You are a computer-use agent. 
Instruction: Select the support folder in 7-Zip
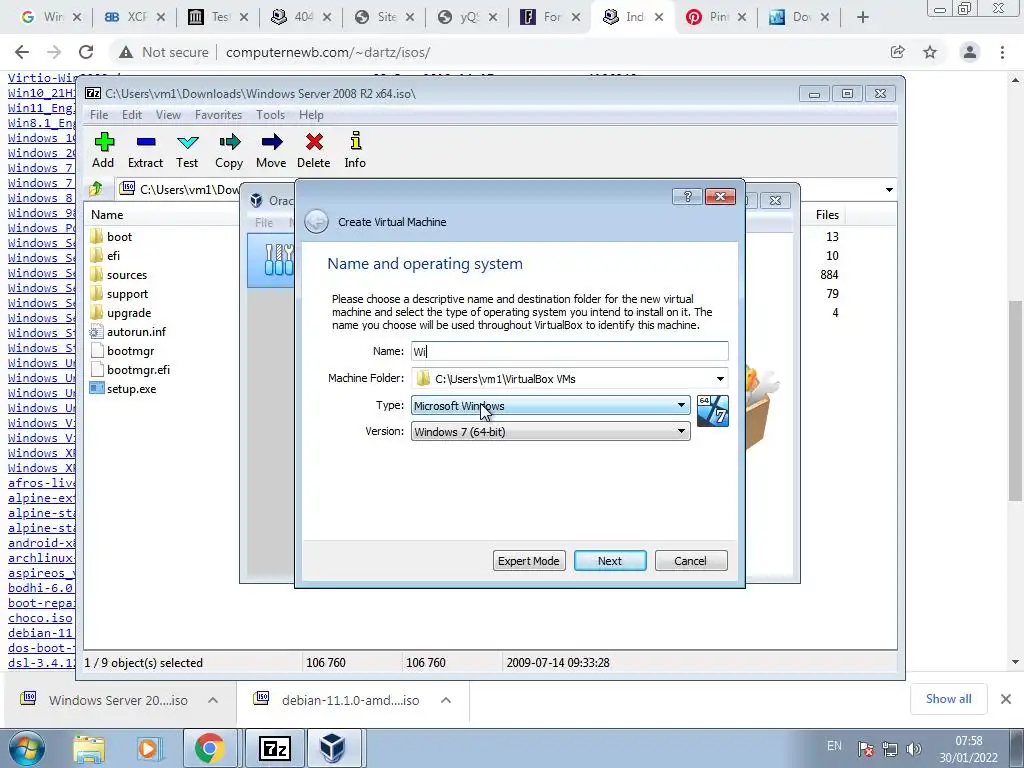[127, 294]
